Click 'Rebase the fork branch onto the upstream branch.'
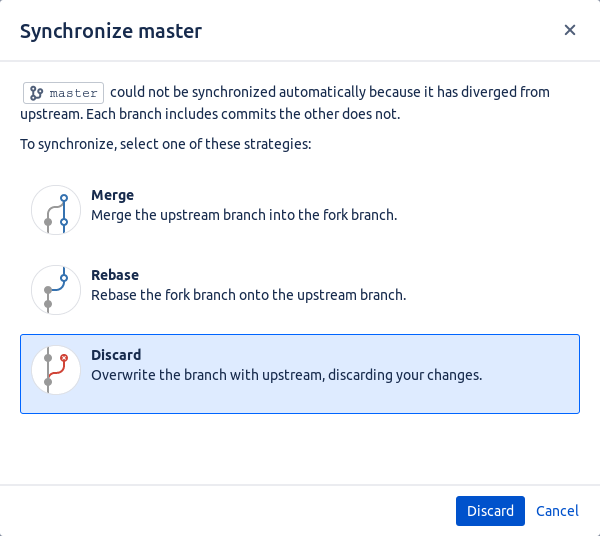600x536 pixels. 249,295
